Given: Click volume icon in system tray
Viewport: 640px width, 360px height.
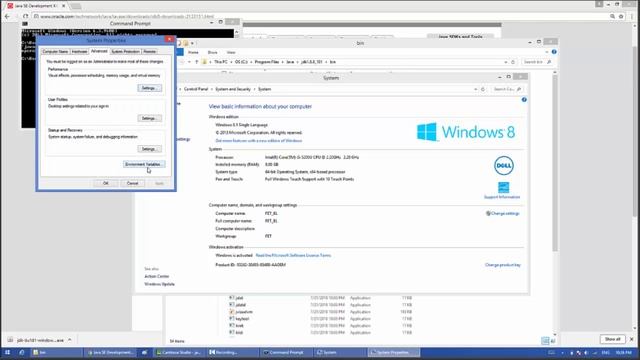Looking at the screenshot, I should click(586, 353).
